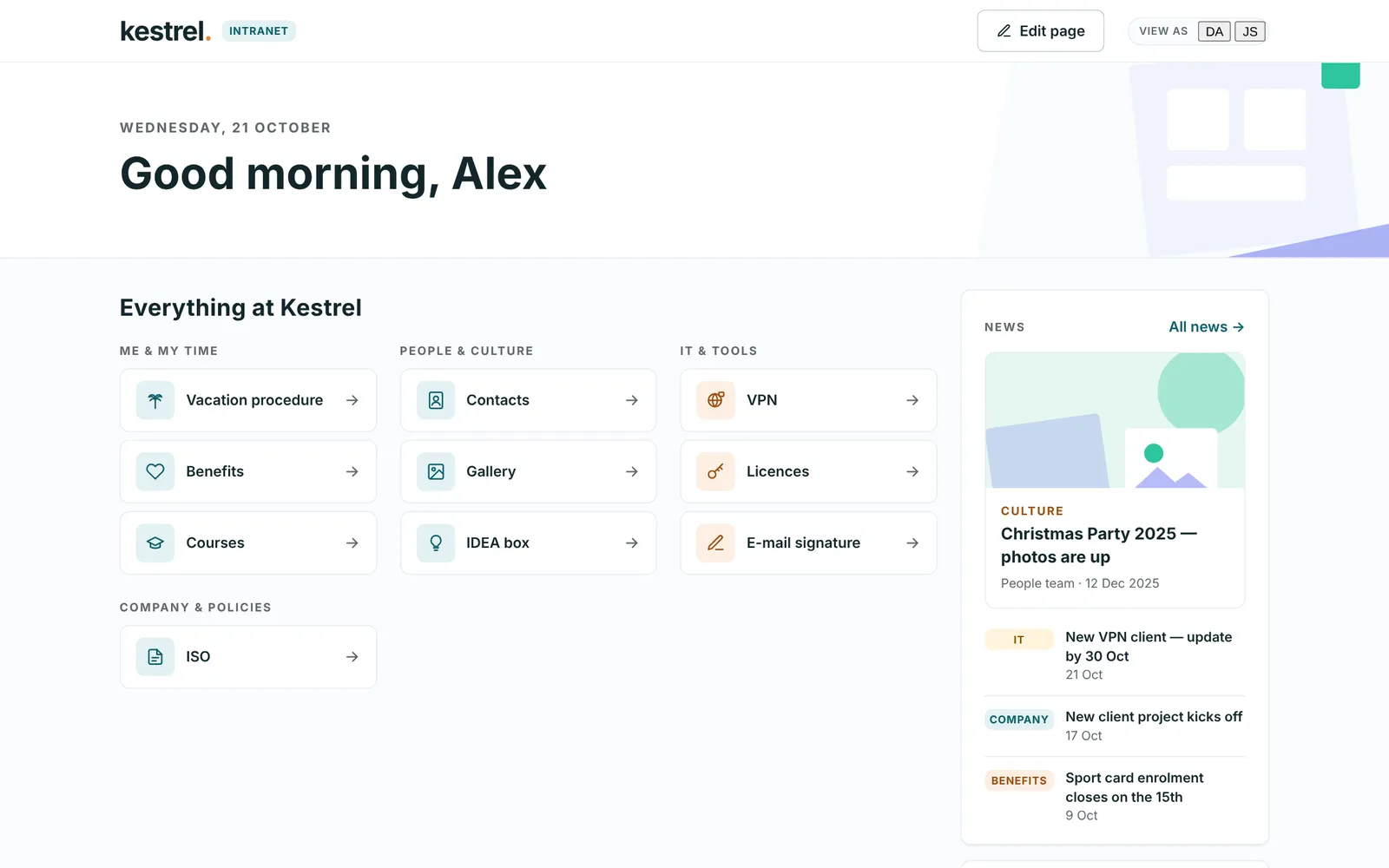Switch view to JS user
The height and width of the screenshot is (868, 1389).
pos(1250,31)
